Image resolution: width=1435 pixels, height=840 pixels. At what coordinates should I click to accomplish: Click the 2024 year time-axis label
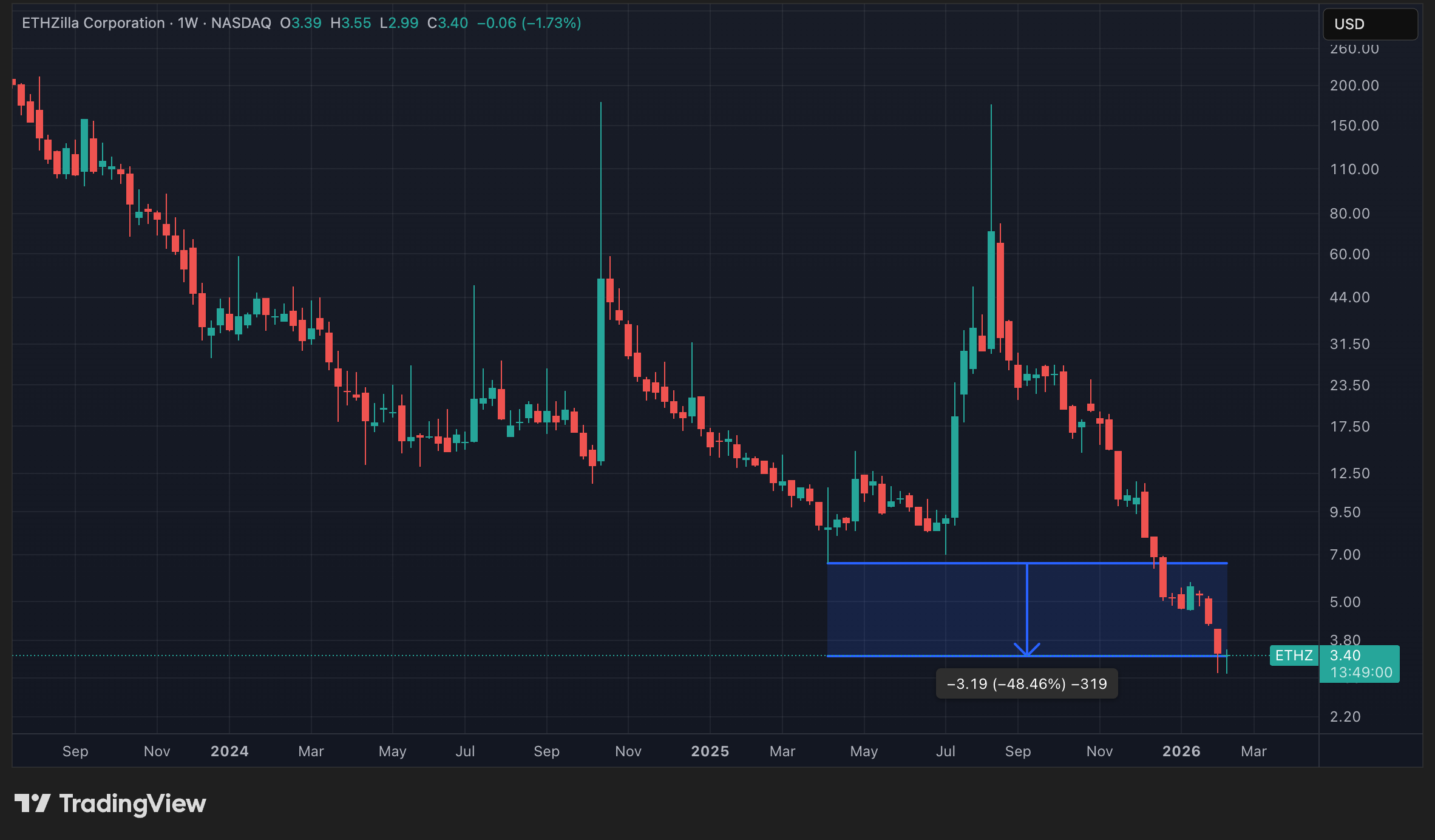tap(229, 751)
